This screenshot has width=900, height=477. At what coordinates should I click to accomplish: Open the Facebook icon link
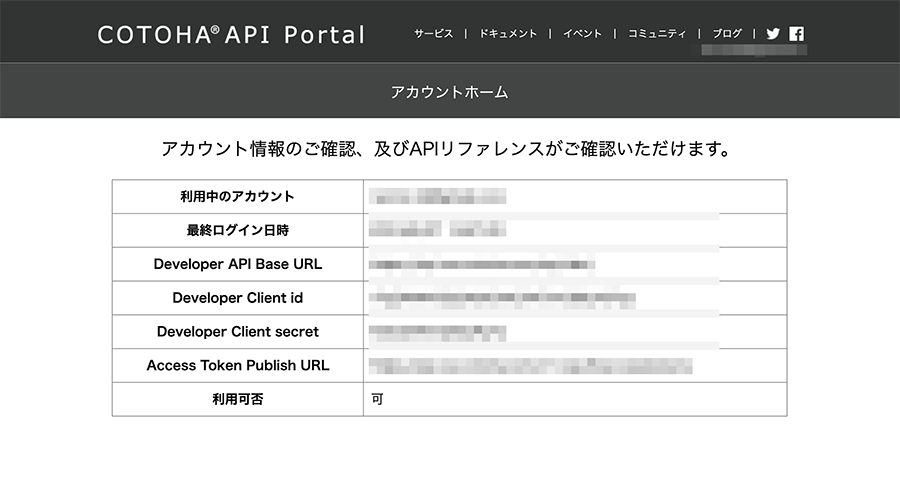797,34
